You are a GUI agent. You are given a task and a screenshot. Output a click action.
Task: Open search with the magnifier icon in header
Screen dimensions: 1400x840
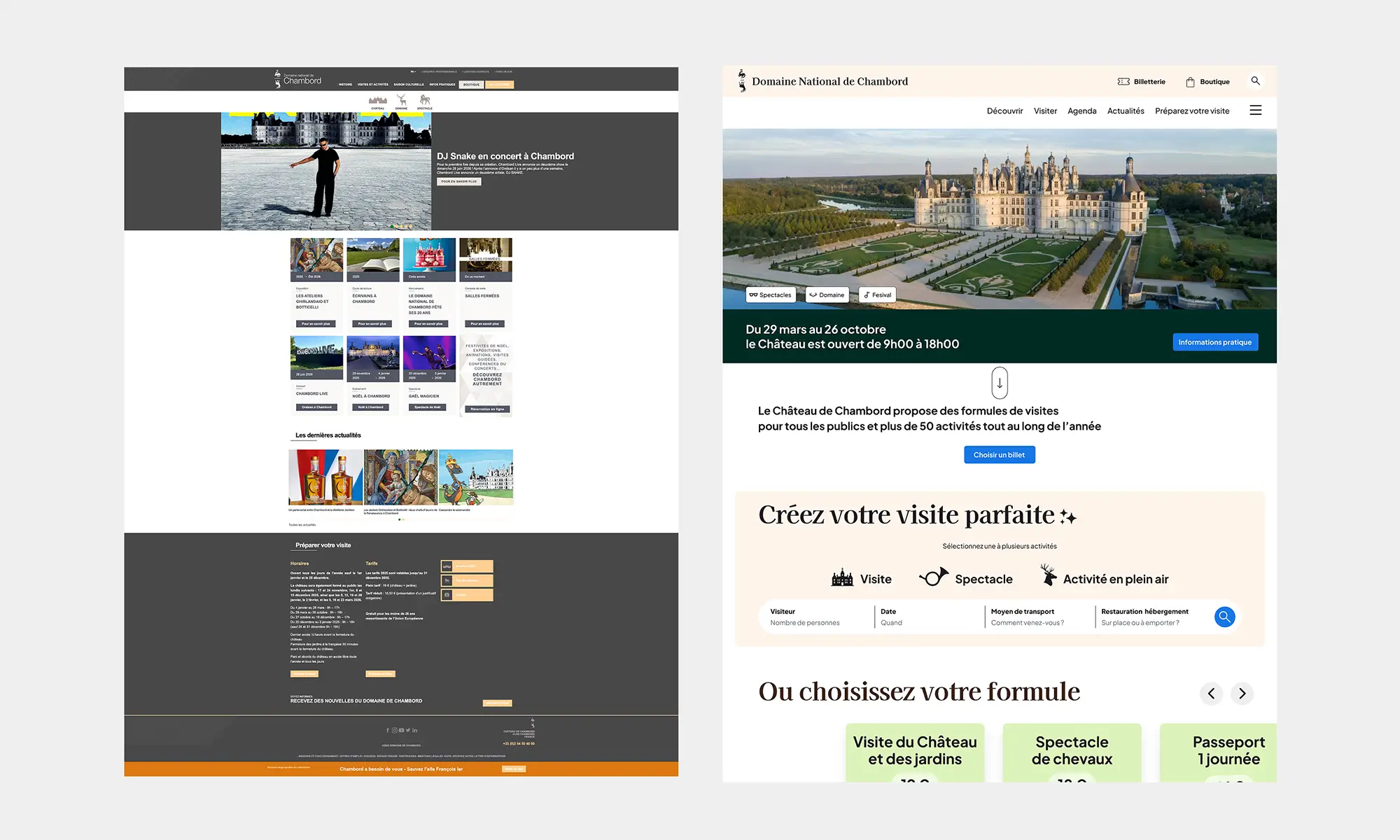1256,81
